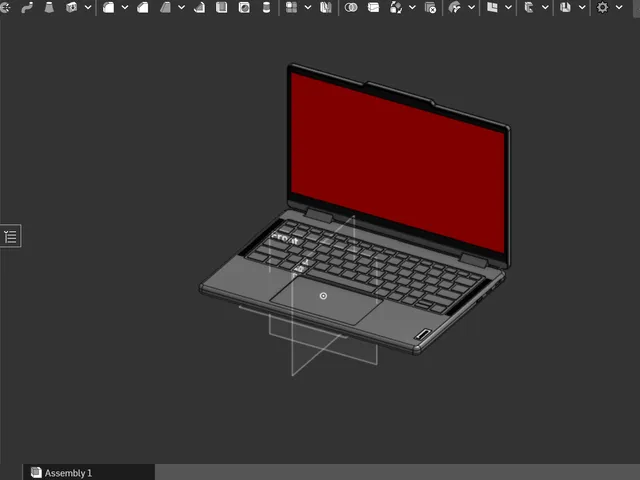Viewport: 640px width, 480px height.
Task: Select the Plane tool
Action: 492,7
